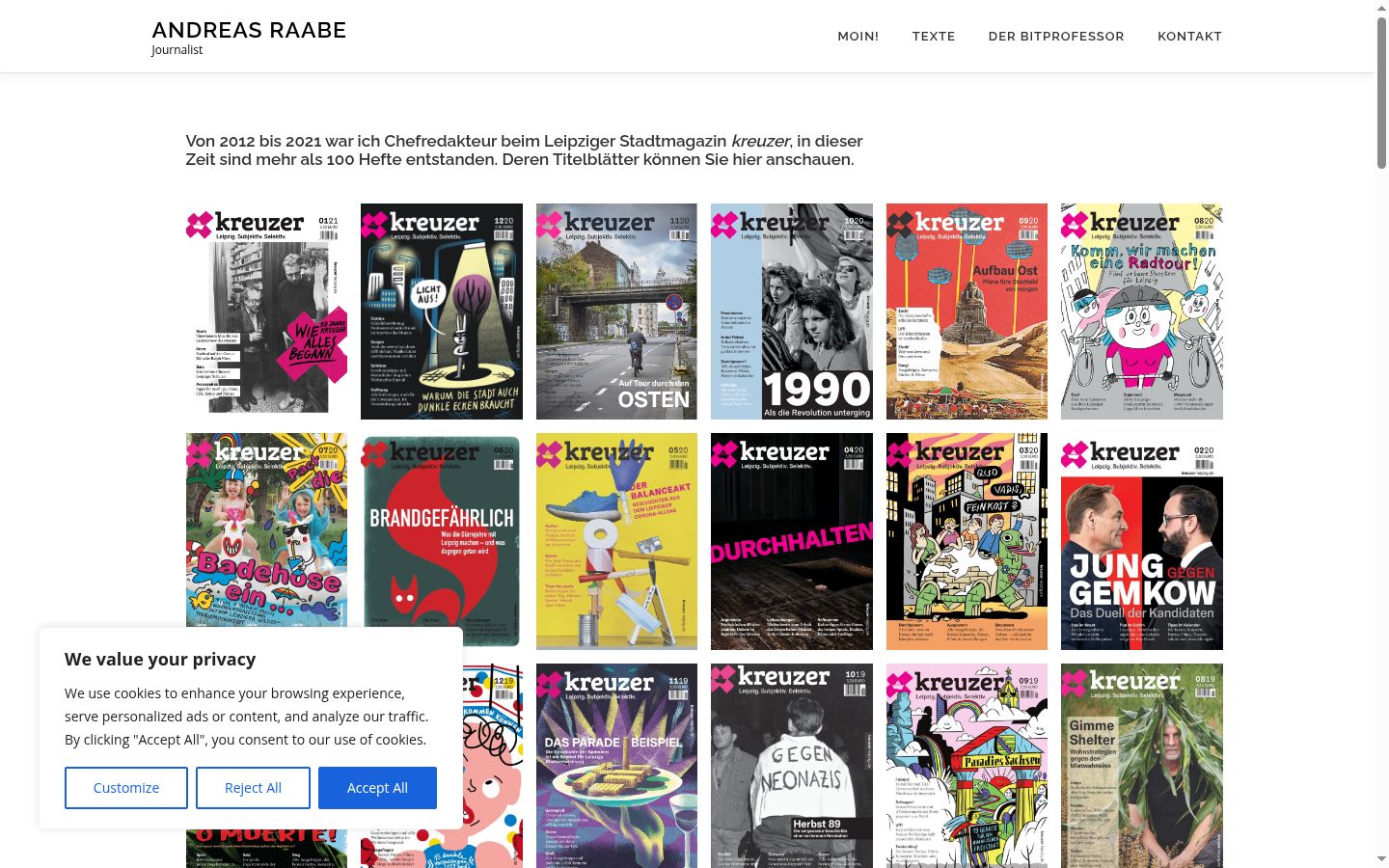The image size is (1389, 868).
Task: Open the kreuzer 1219 issue cover
Action: pyautogui.click(x=493, y=766)
